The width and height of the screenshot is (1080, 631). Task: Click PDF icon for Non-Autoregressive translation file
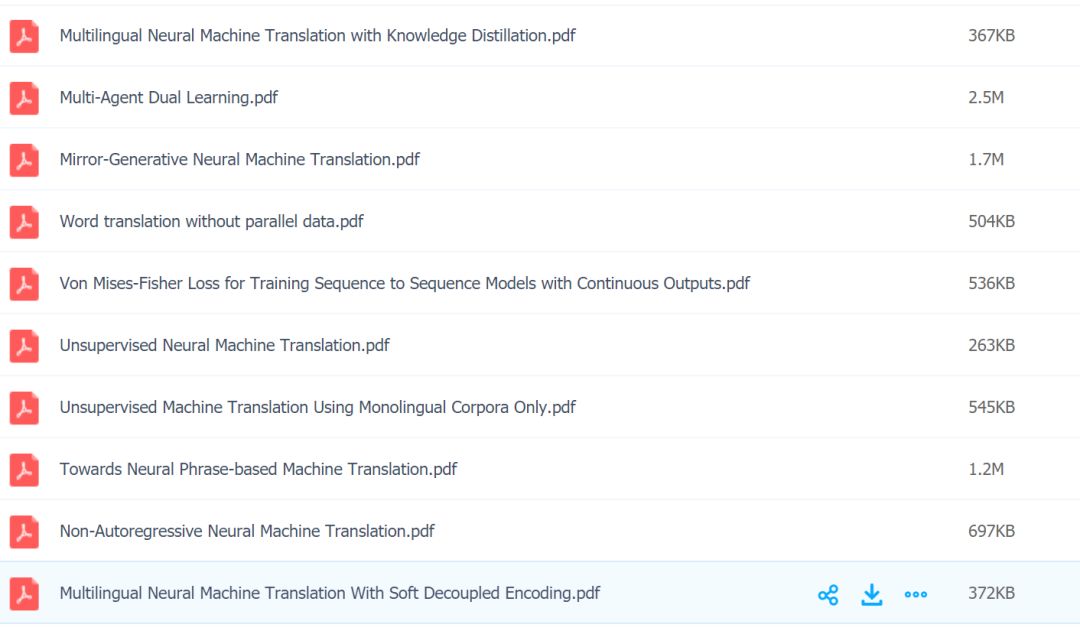click(x=24, y=532)
